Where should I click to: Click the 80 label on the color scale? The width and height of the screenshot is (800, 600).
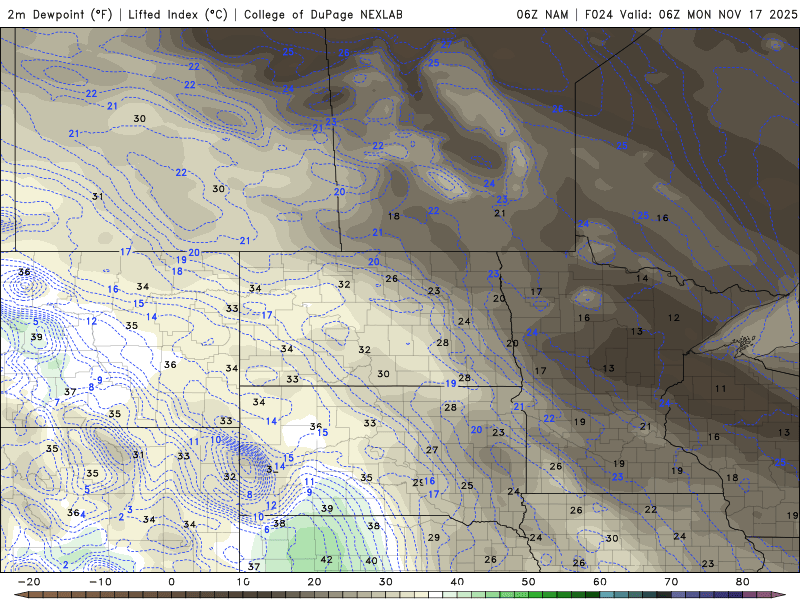click(743, 582)
